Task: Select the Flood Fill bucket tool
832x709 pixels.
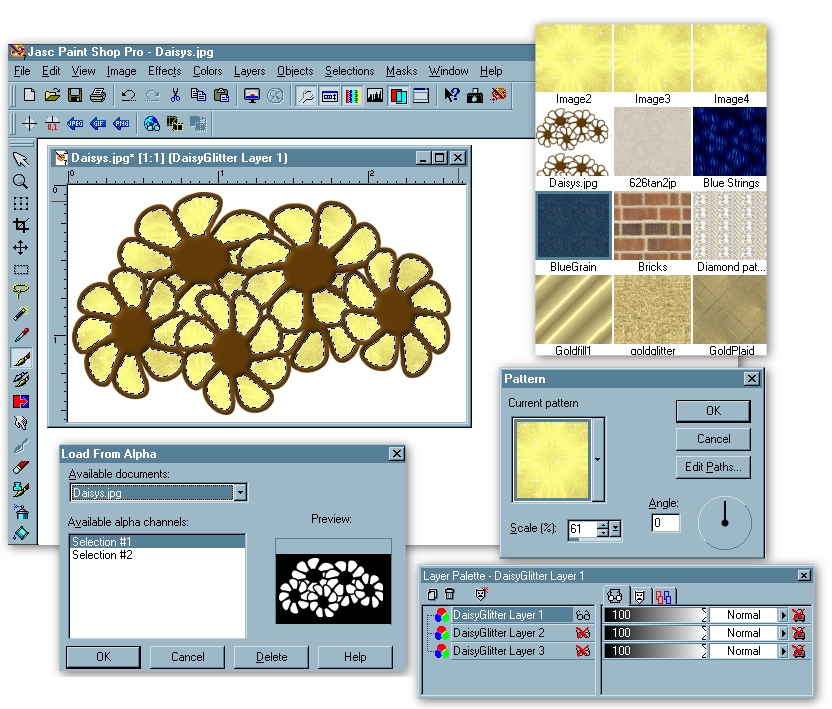Action: tap(21, 533)
